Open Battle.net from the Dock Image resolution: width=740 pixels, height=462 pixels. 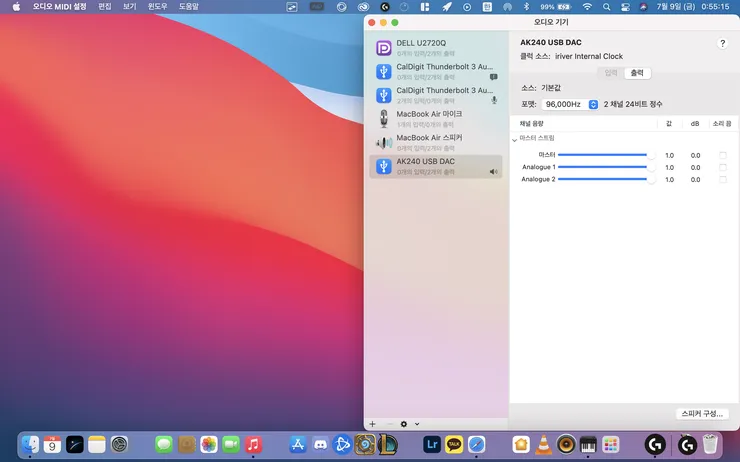[342, 444]
